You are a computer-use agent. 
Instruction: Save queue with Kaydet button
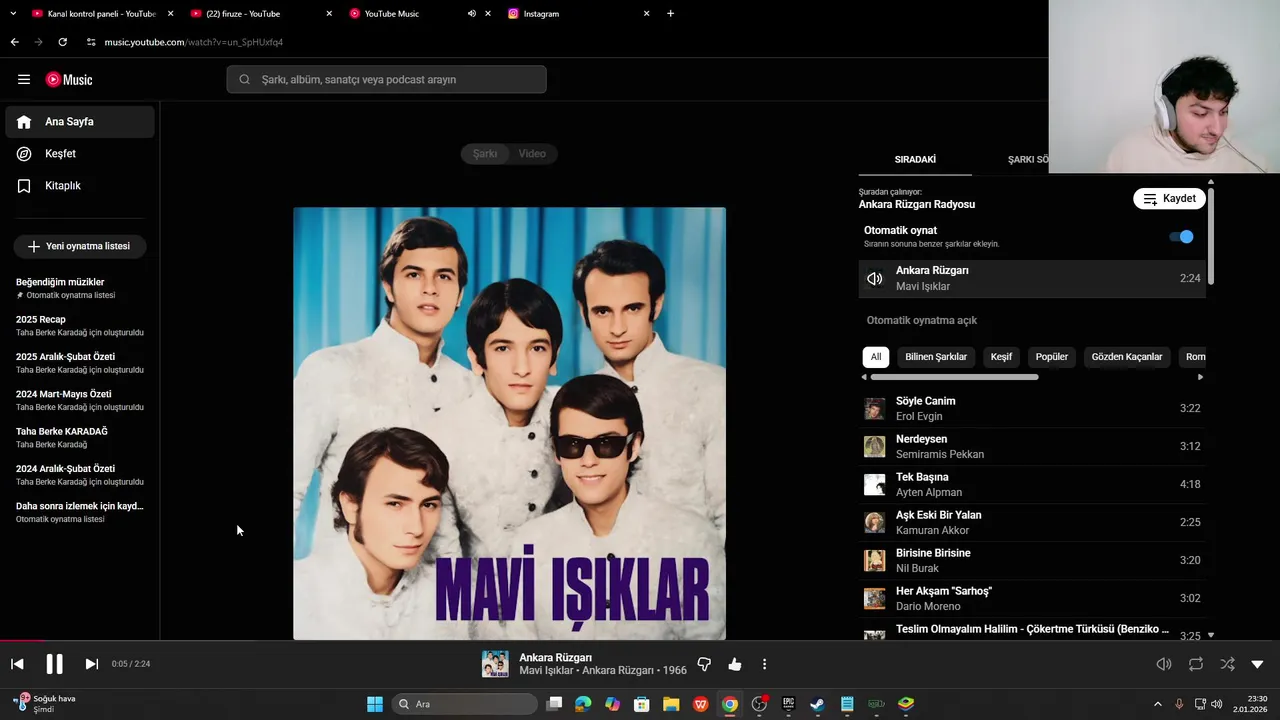point(1169,198)
